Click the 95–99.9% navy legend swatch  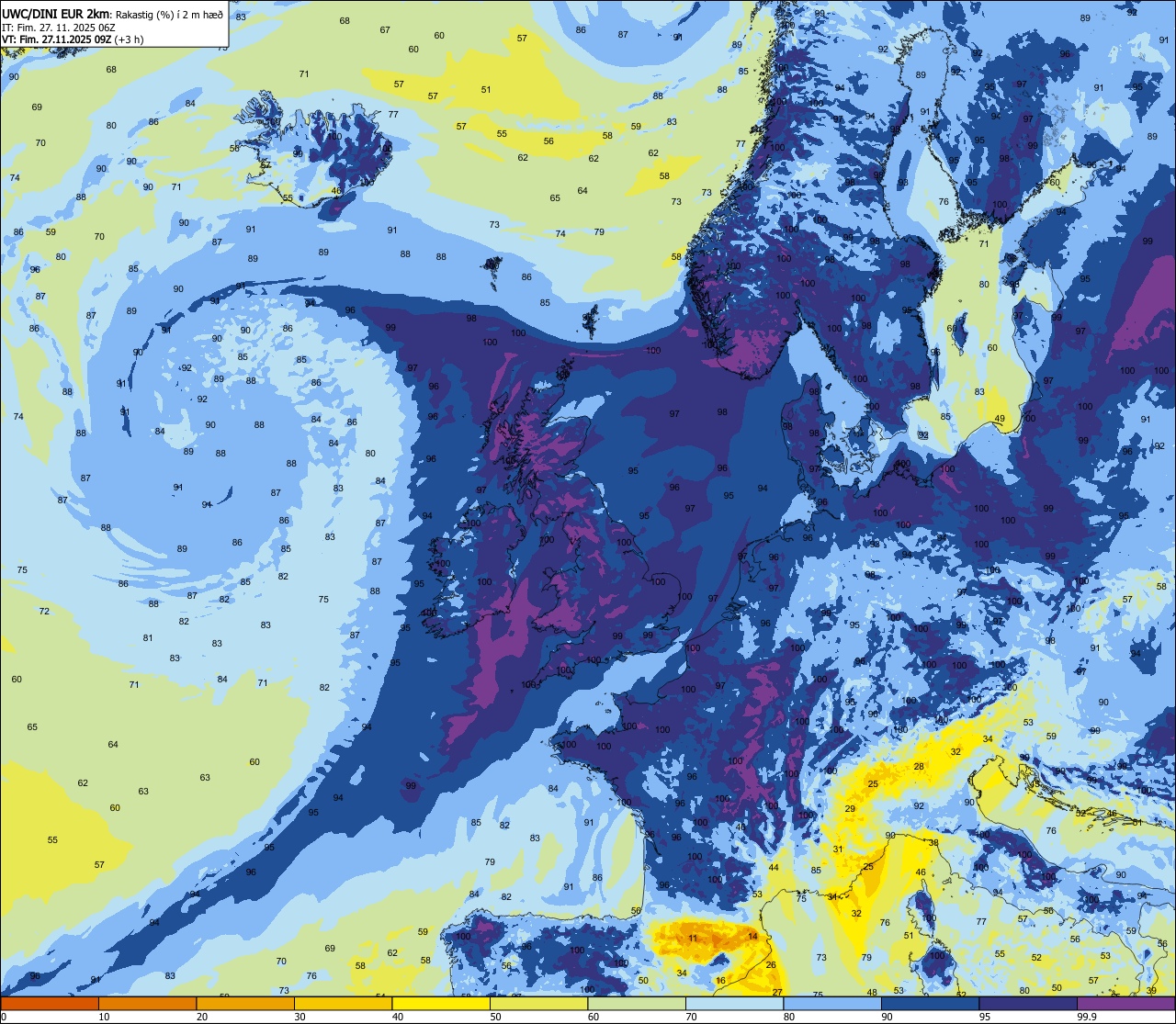click(1028, 1004)
